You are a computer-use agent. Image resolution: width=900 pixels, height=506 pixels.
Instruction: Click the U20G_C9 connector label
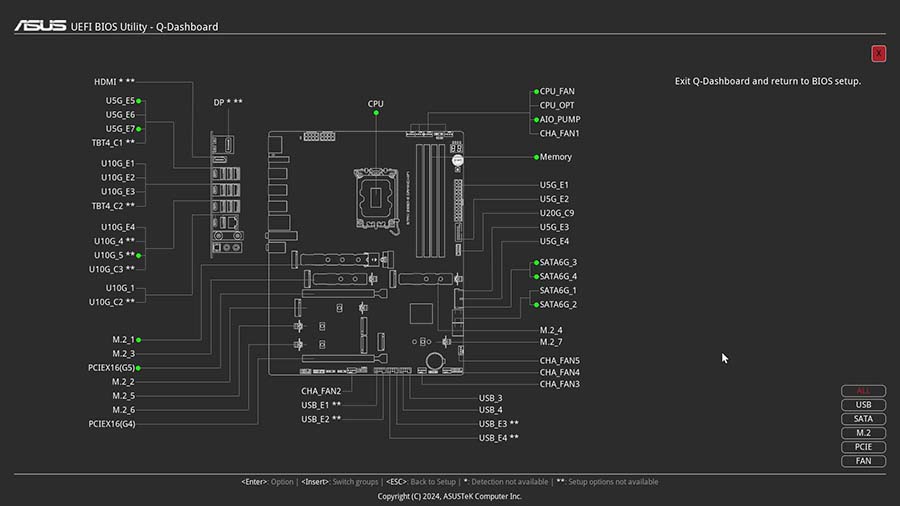pos(557,213)
